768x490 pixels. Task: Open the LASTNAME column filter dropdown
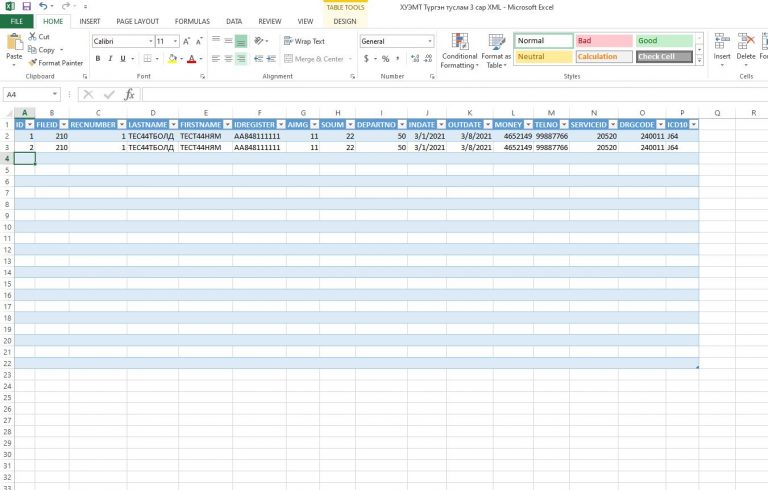pyautogui.click(x=173, y=124)
